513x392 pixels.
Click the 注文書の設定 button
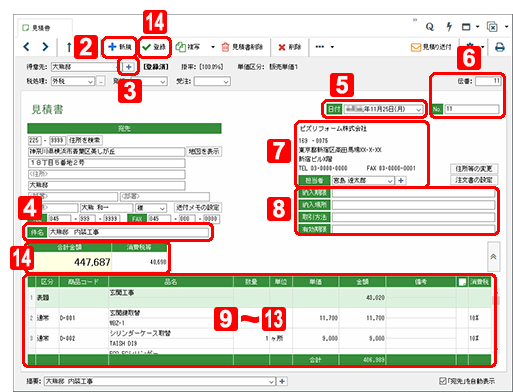[474, 180]
